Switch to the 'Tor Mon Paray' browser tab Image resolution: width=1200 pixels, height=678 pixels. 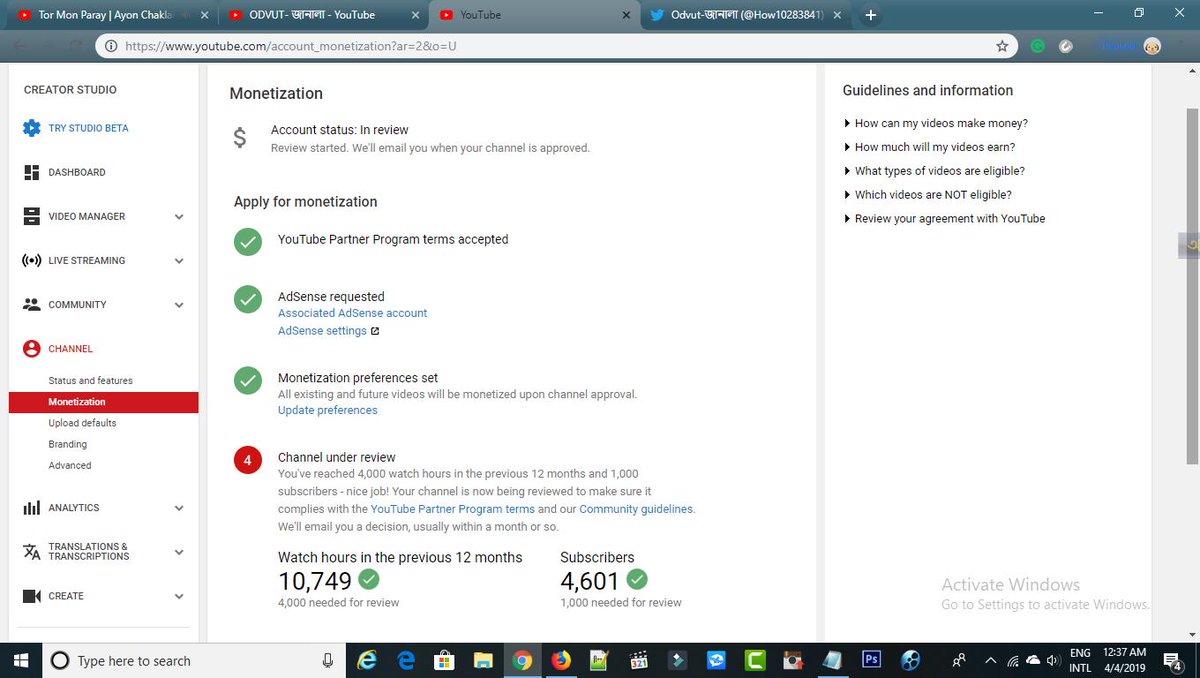[x=110, y=15]
